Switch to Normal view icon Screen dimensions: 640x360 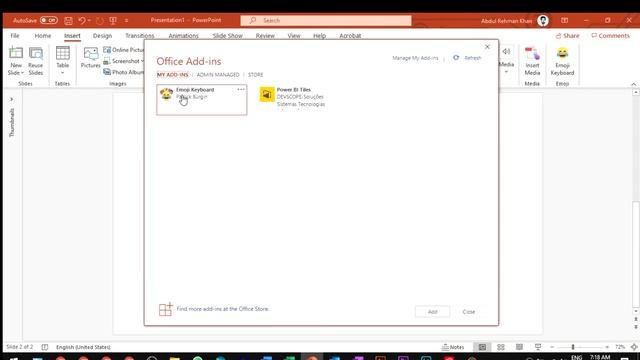[x=482, y=347]
